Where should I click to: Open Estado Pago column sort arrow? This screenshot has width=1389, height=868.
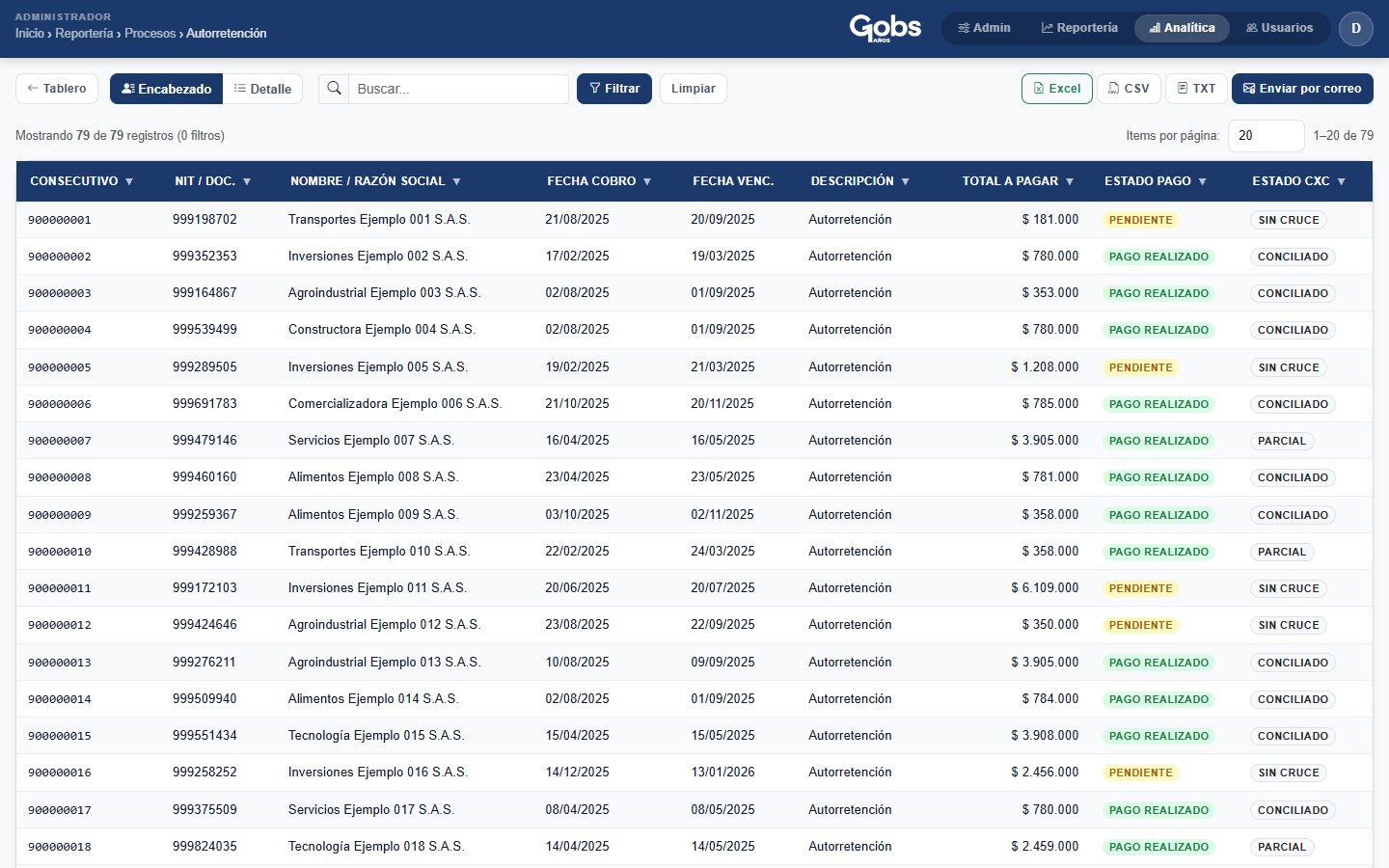pos(1202,181)
